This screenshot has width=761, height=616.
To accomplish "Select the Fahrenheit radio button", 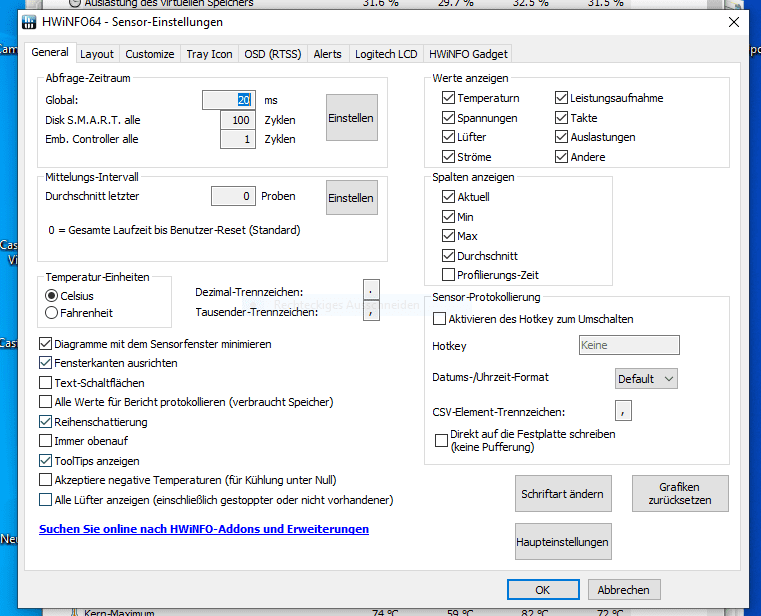I will click(51, 313).
